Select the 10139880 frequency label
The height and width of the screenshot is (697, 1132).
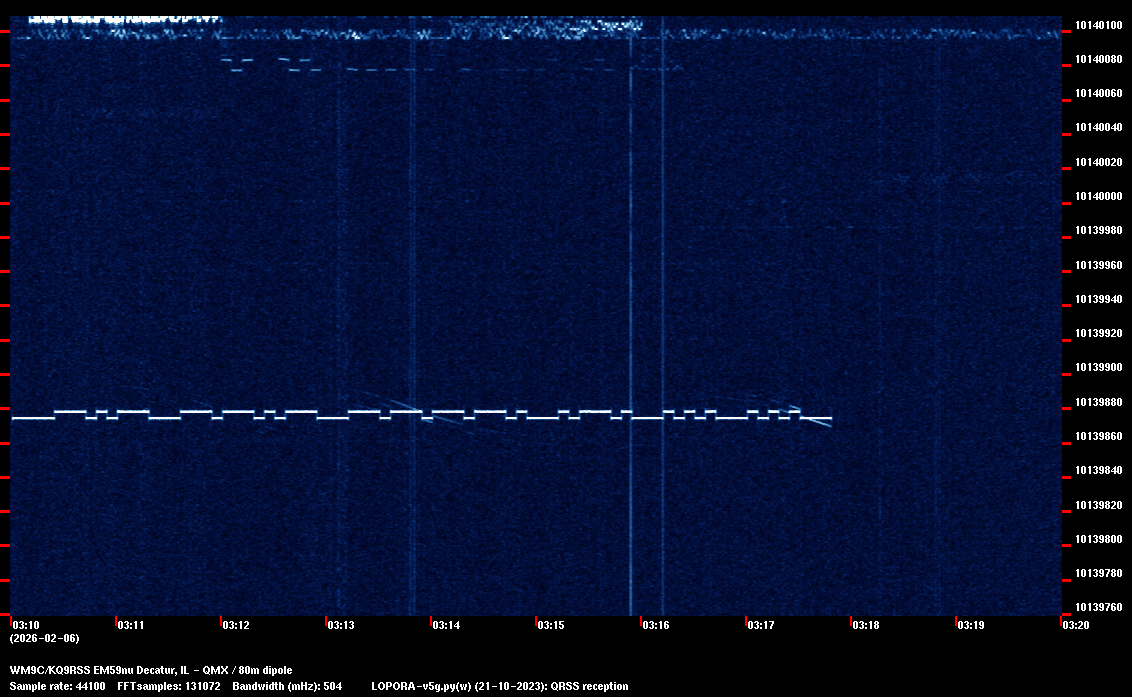(1097, 402)
